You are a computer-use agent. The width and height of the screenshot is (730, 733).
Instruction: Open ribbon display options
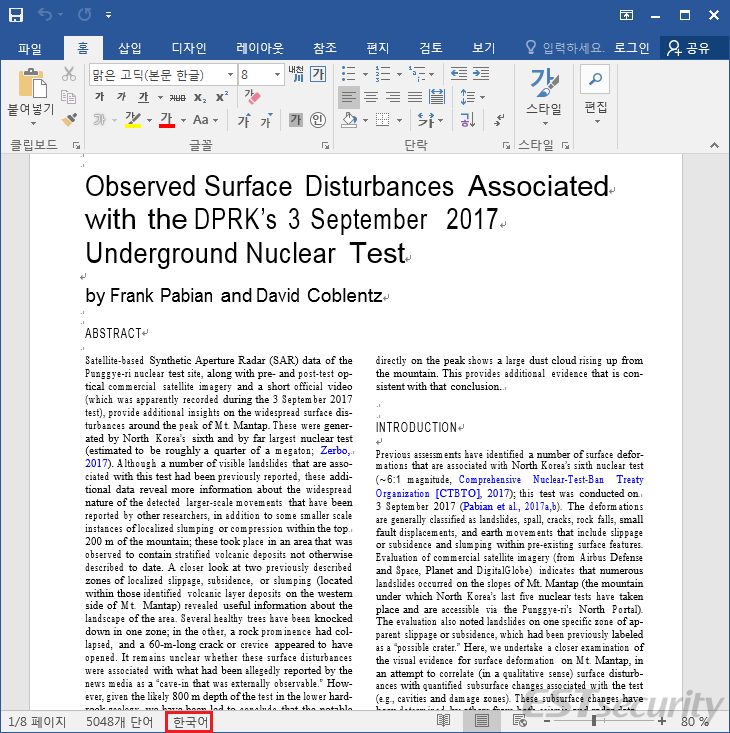coord(626,15)
